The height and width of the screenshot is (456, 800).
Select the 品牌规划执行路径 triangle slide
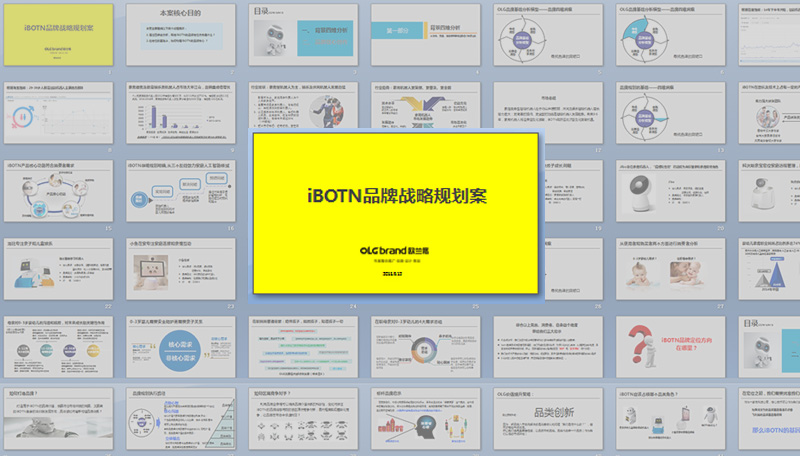coord(181,419)
